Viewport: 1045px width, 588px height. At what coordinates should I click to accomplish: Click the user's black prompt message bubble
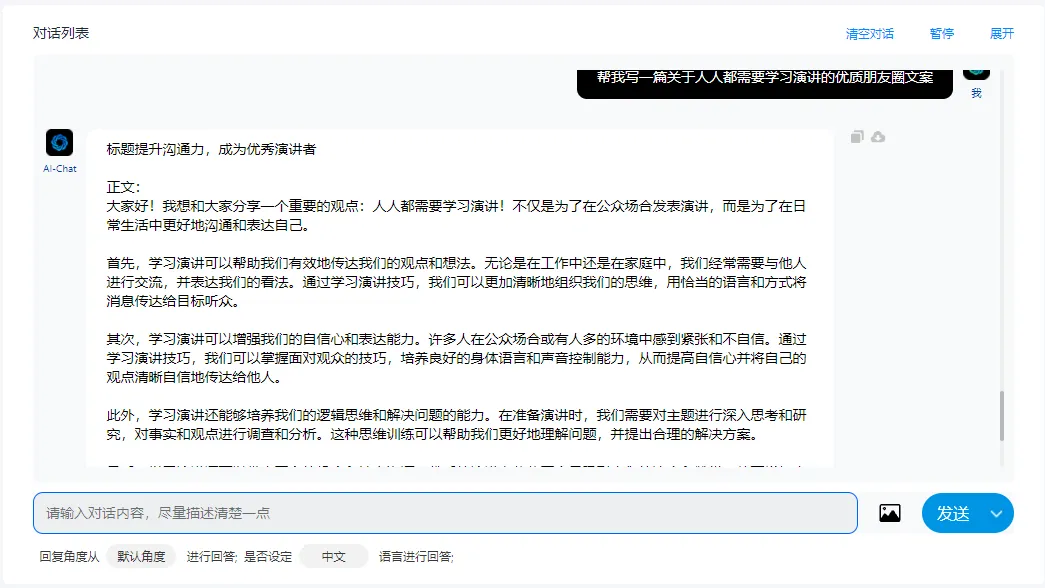click(x=765, y=78)
